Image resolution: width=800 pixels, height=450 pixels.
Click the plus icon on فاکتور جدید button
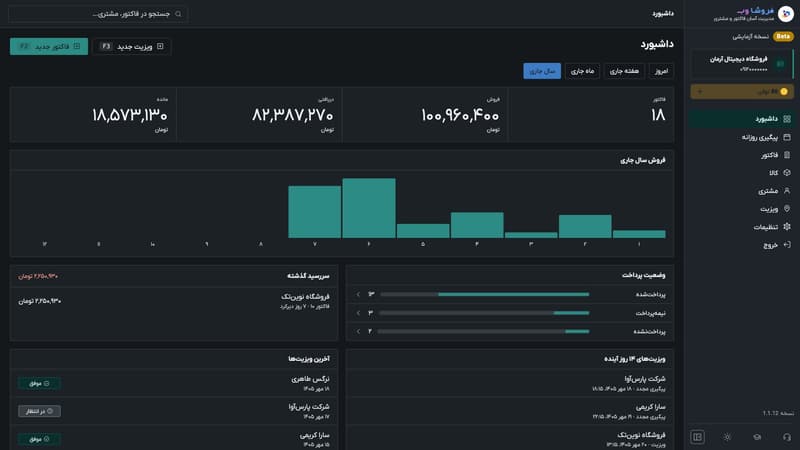pyautogui.click(x=77, y=46)
